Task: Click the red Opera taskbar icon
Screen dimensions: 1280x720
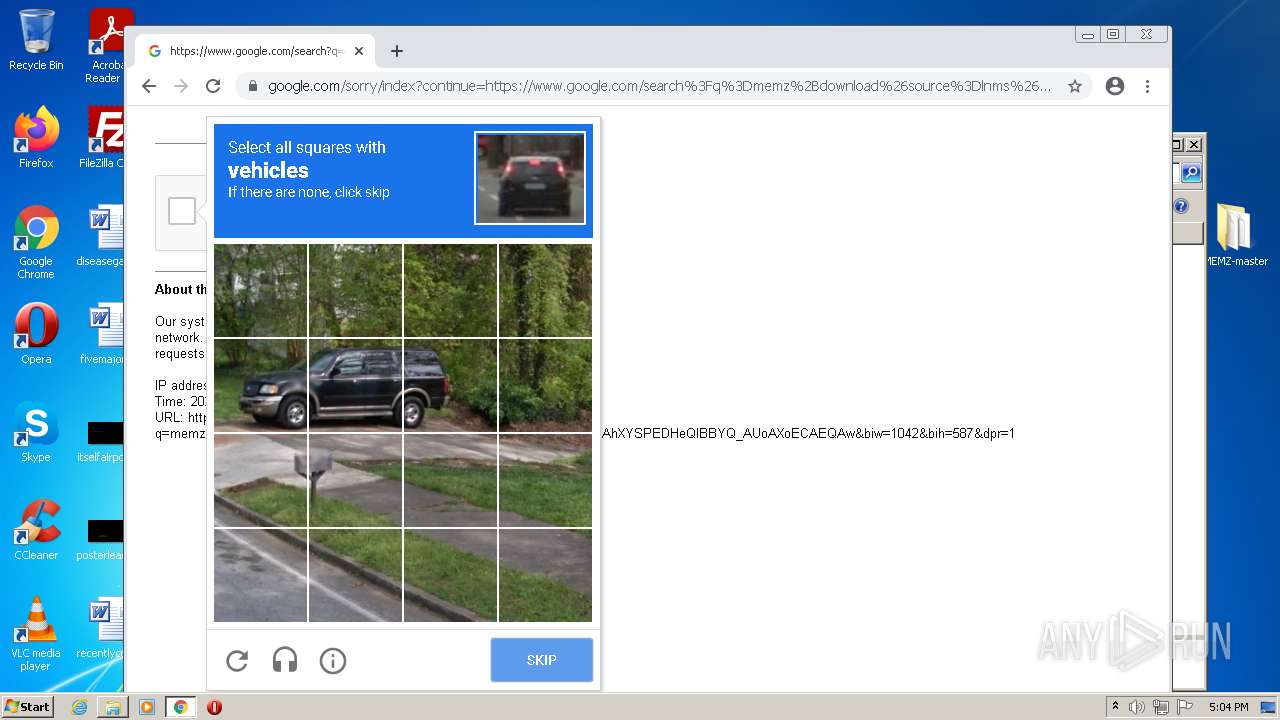Action: point(214,707)
